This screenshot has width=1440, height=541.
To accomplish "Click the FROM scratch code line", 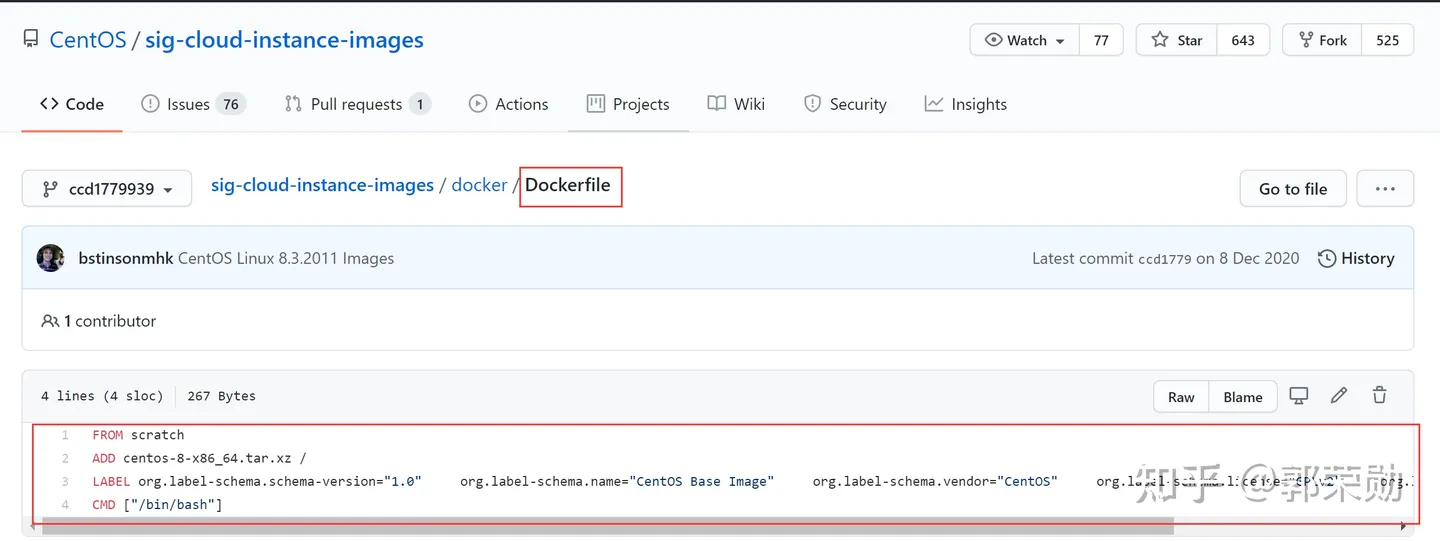I will pos(138,435).
